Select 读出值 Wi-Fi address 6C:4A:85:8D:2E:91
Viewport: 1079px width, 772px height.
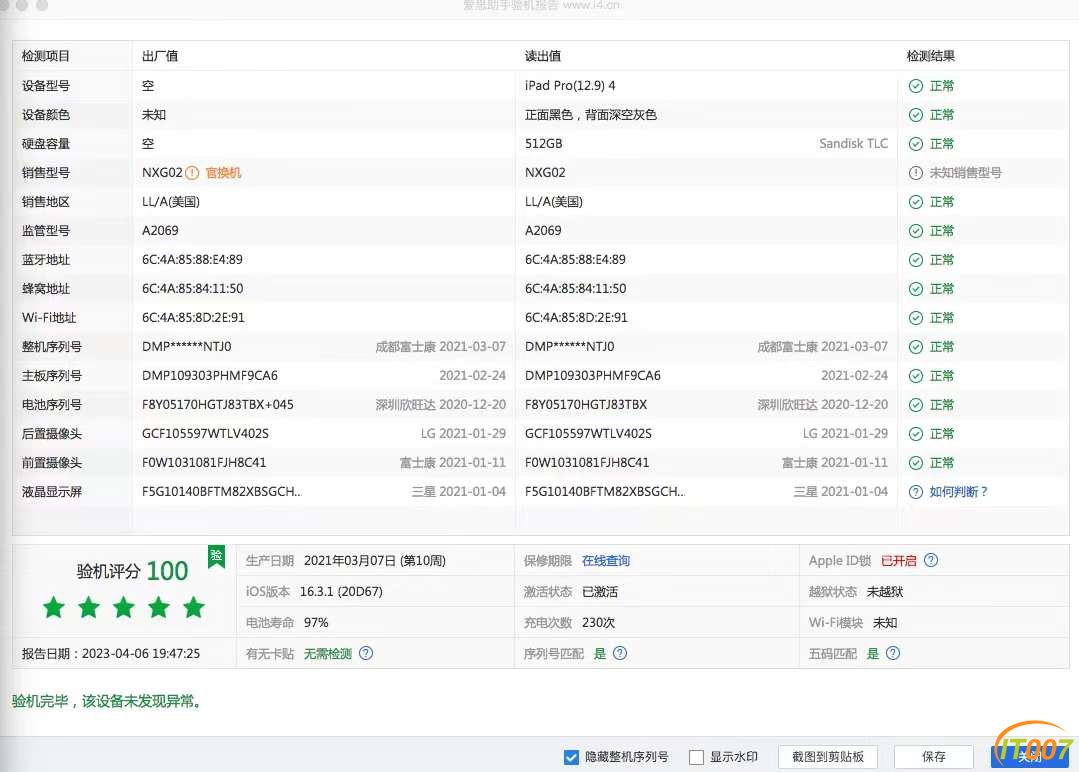576,318
